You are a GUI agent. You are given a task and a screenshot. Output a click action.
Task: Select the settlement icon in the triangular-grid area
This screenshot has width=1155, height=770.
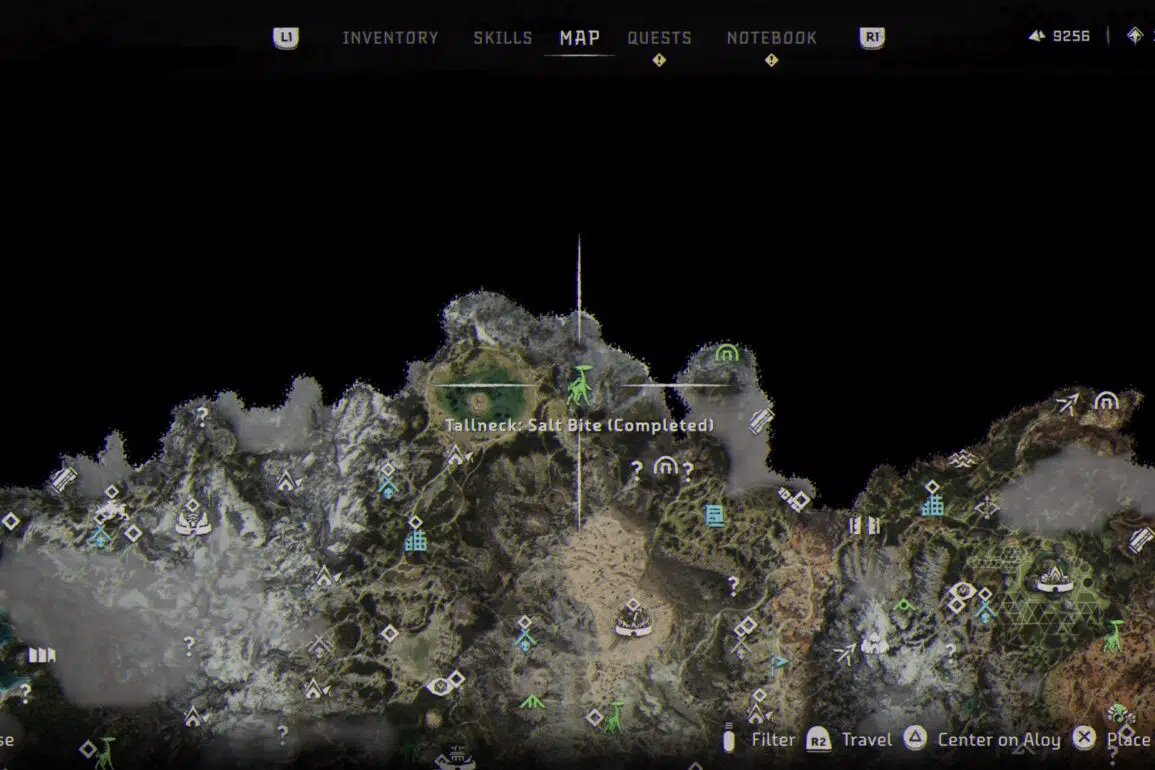1054,577
